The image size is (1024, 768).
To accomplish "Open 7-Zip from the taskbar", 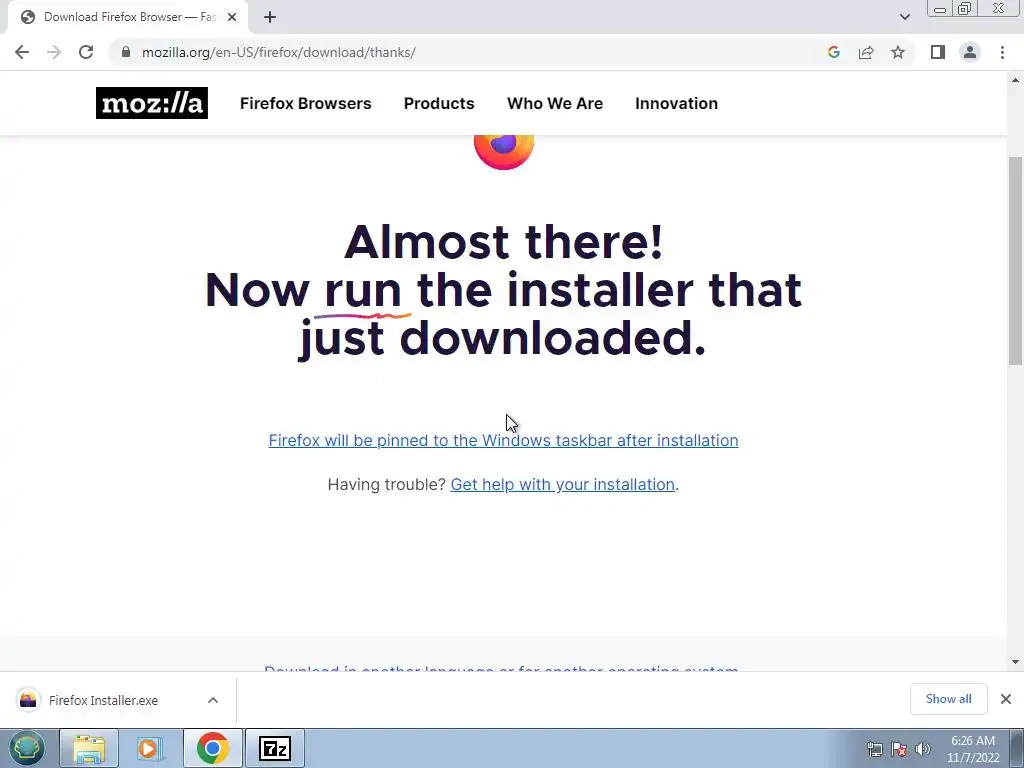I will [x=275, y=748].
